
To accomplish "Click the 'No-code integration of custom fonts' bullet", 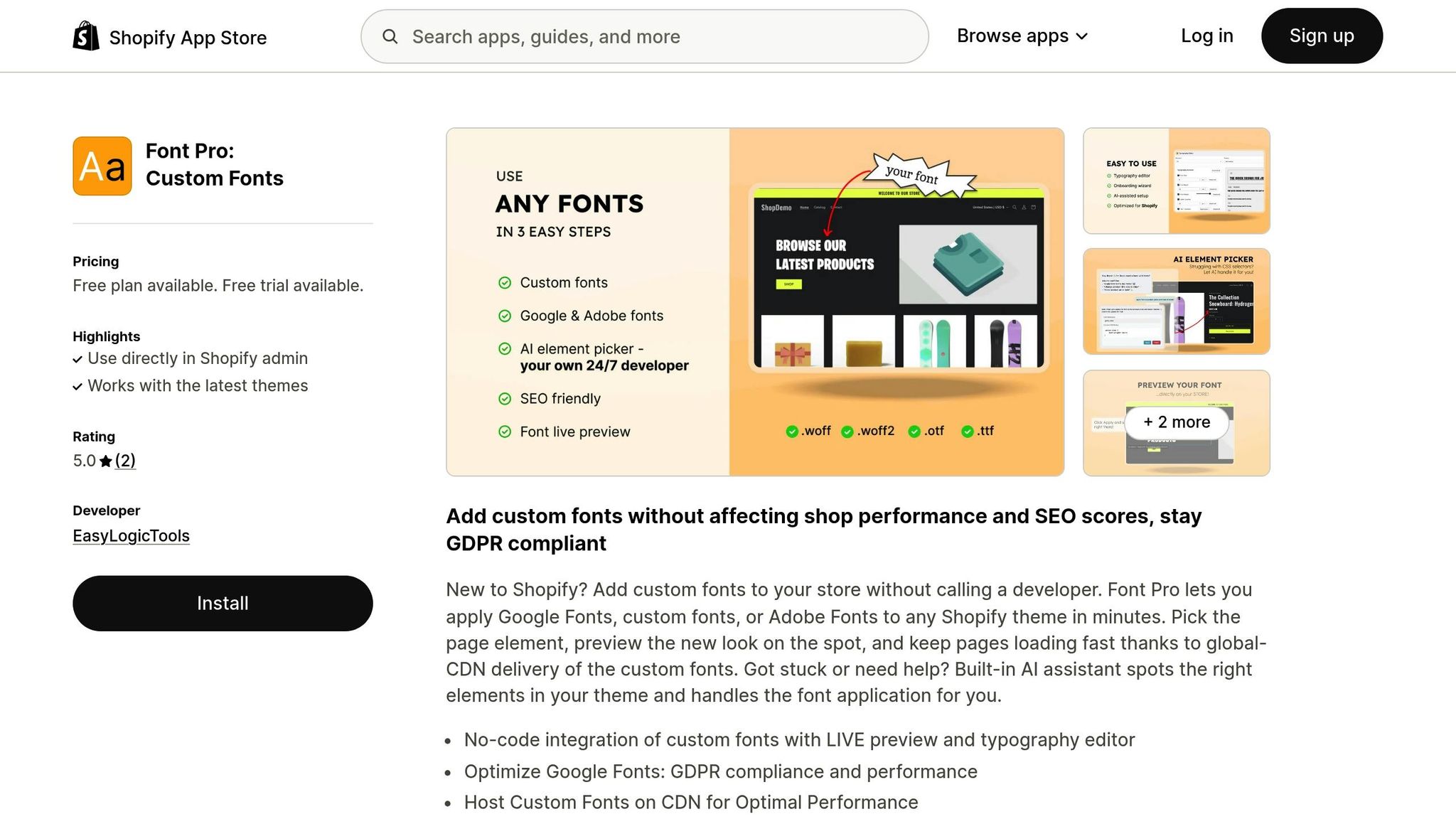I will pyautogui.click(x=799, y=740).
